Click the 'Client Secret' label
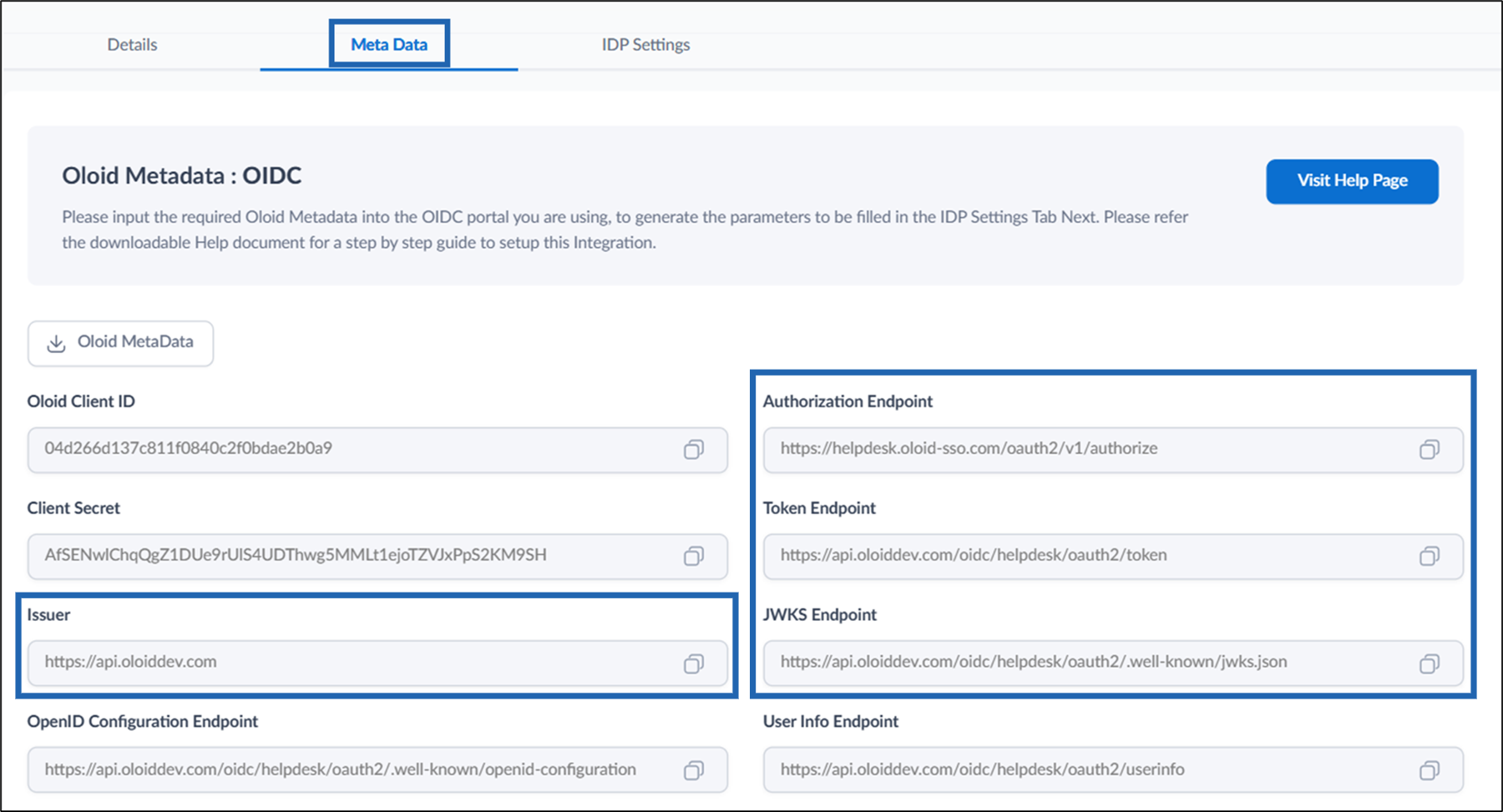The height and width of the screenshot is (812, 1503). [x=73, y=508]
